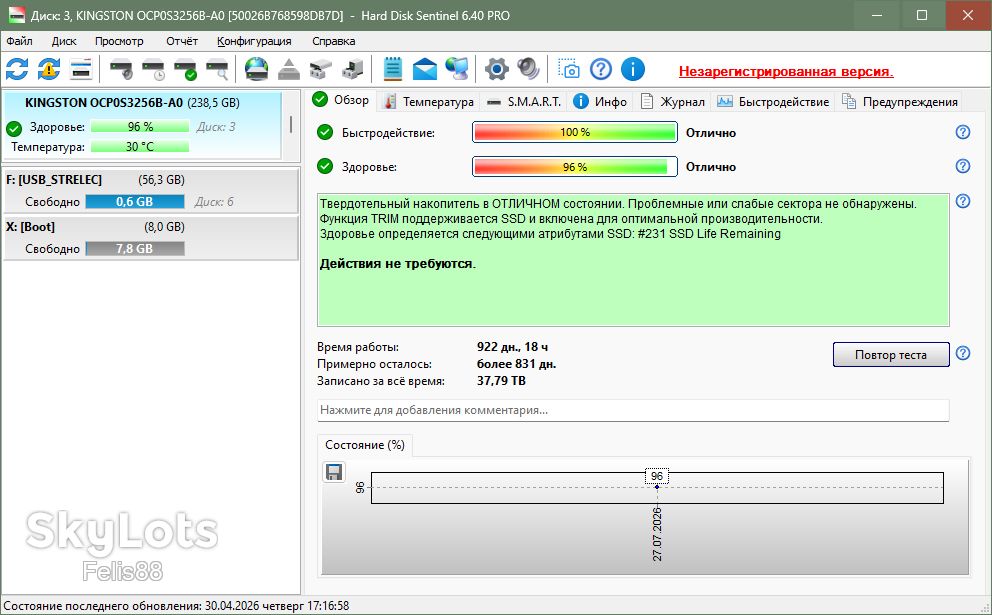Click the 37,79 TB written value
Screen dimensions: 992x615
[501, 381]
